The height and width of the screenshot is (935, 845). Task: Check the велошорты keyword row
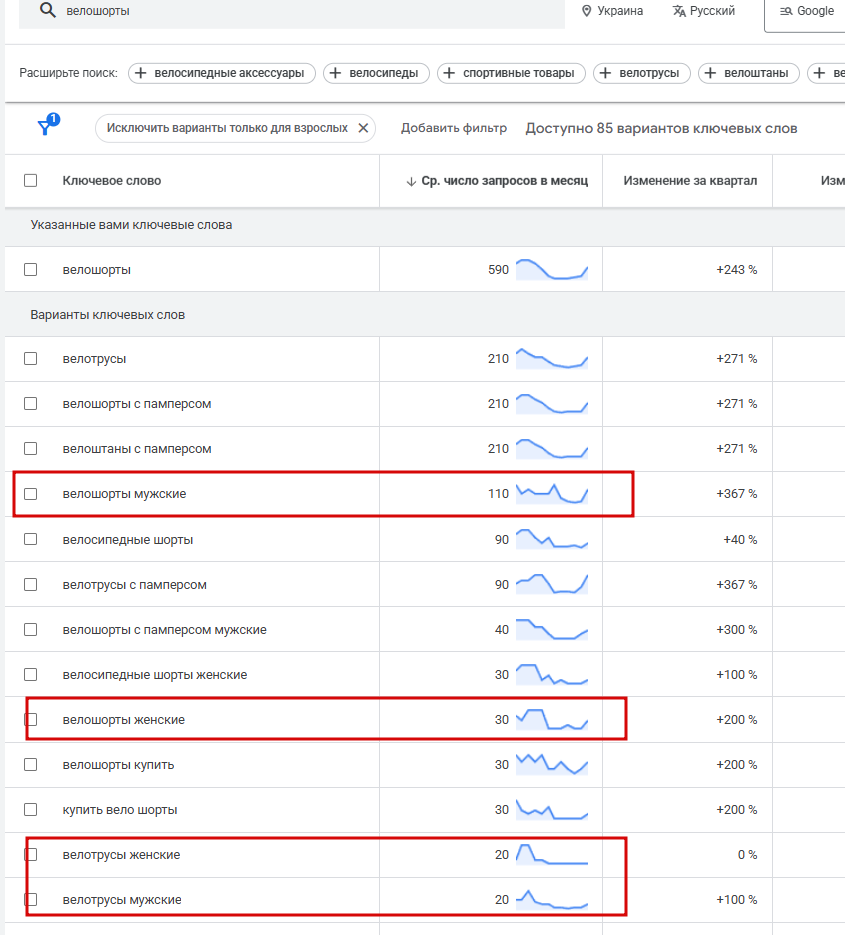click(x=31, y=270)
